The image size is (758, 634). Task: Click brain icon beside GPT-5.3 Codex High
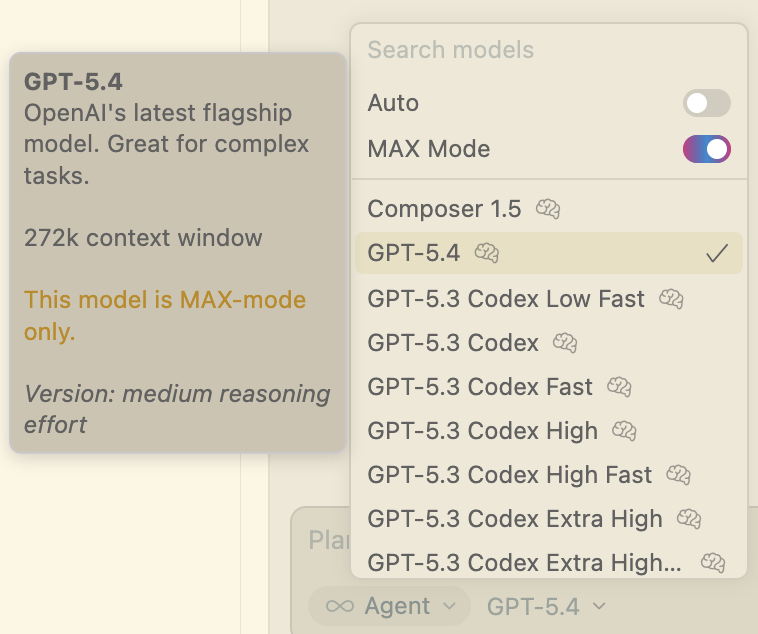pos(624,431)
